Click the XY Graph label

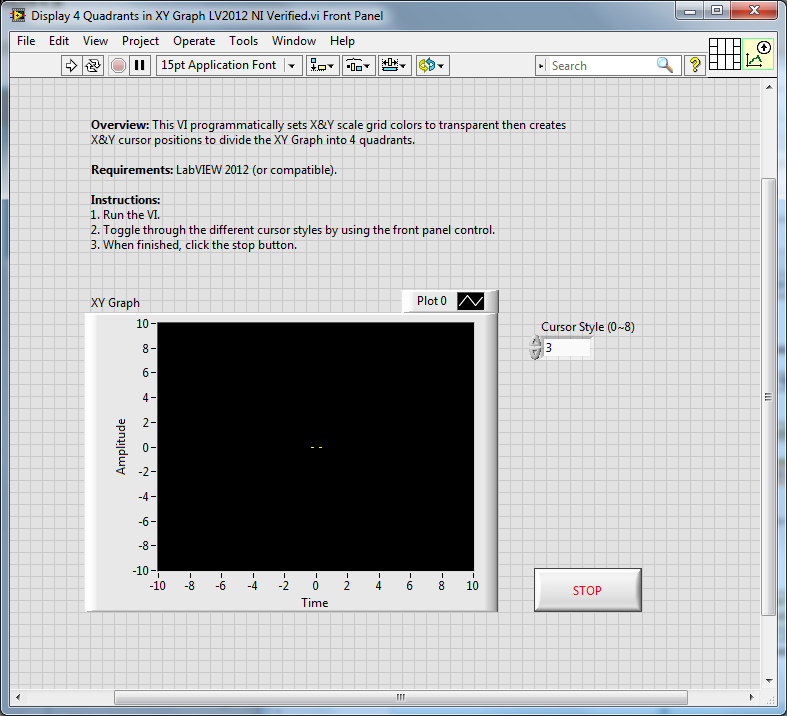(115, 303)
